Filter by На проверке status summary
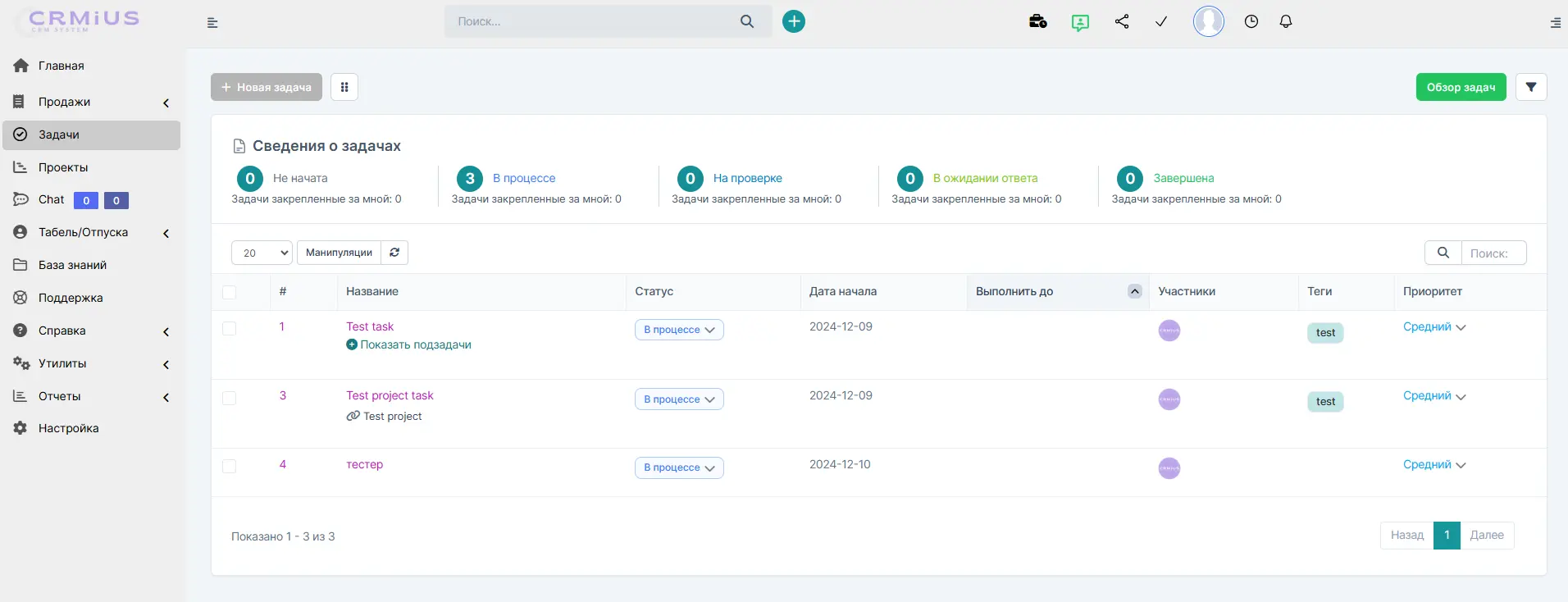 748,178
